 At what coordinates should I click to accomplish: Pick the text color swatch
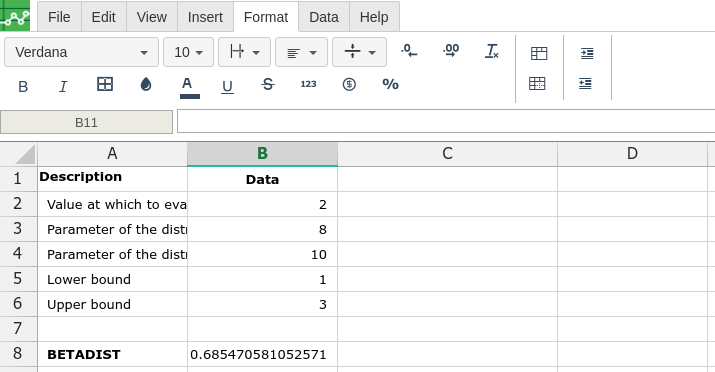point(190,87)
